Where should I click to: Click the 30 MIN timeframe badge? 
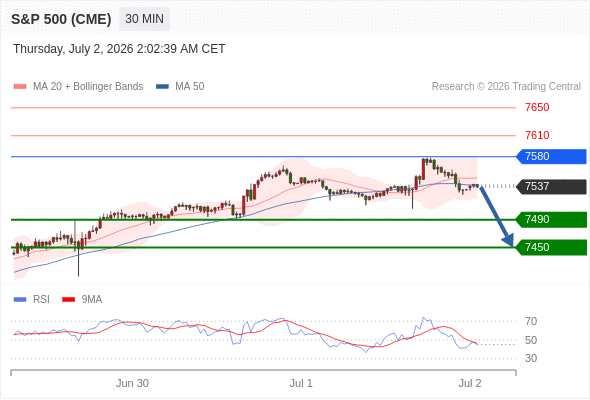coord(144,19)
